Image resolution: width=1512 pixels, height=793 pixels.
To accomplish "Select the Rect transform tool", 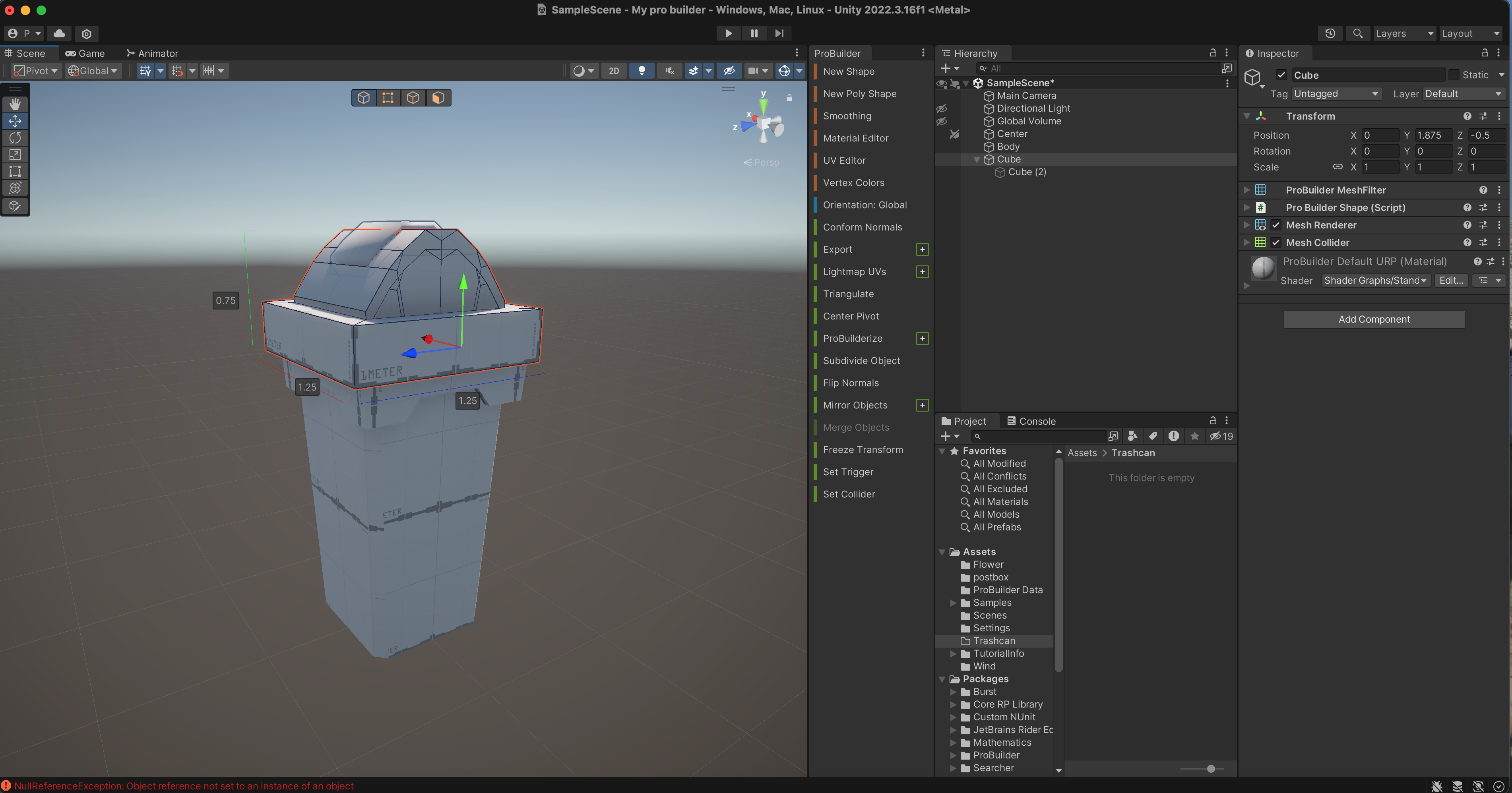I will pos(15,171).
